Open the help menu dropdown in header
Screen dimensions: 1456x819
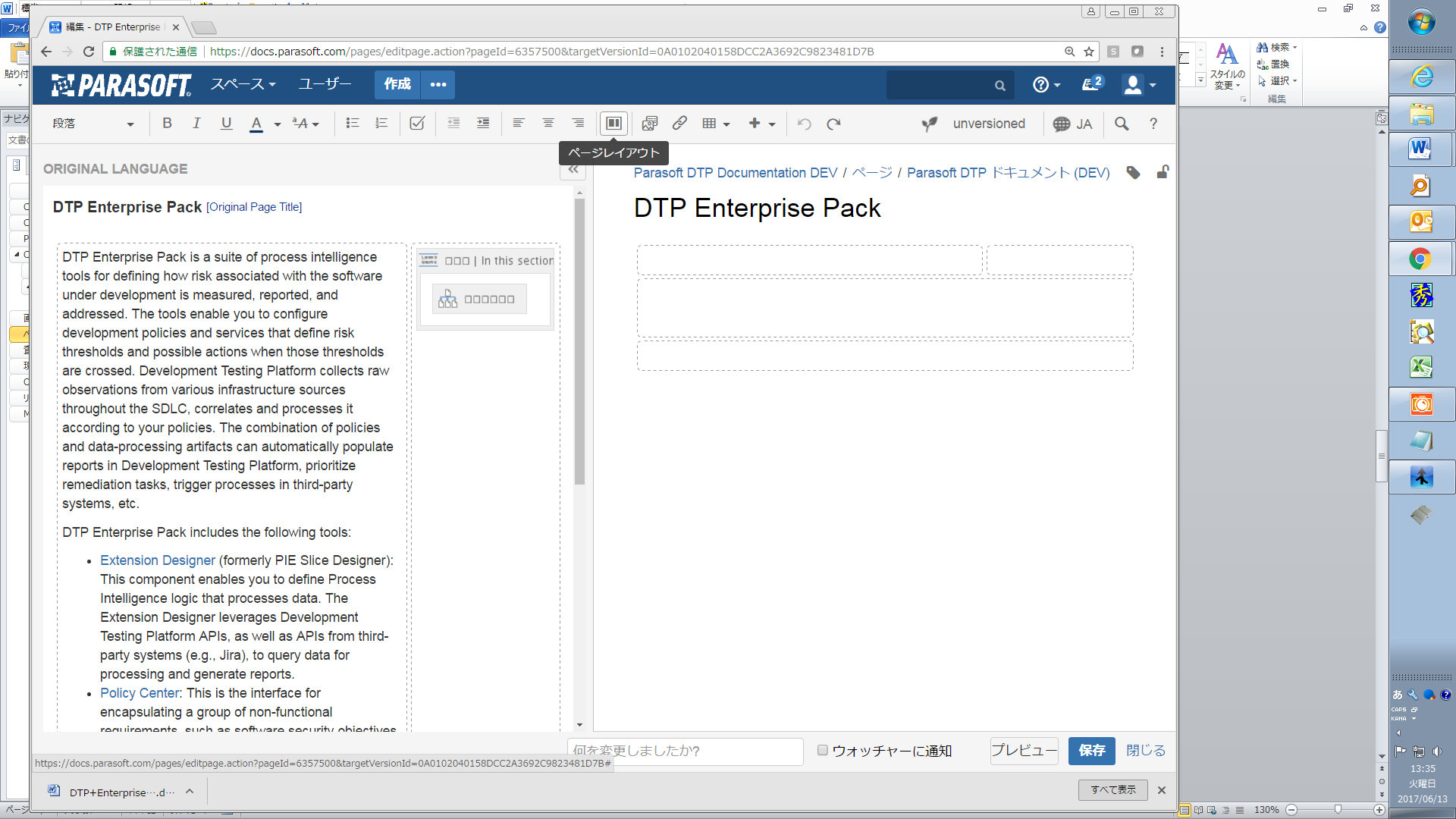point(1046,85)
